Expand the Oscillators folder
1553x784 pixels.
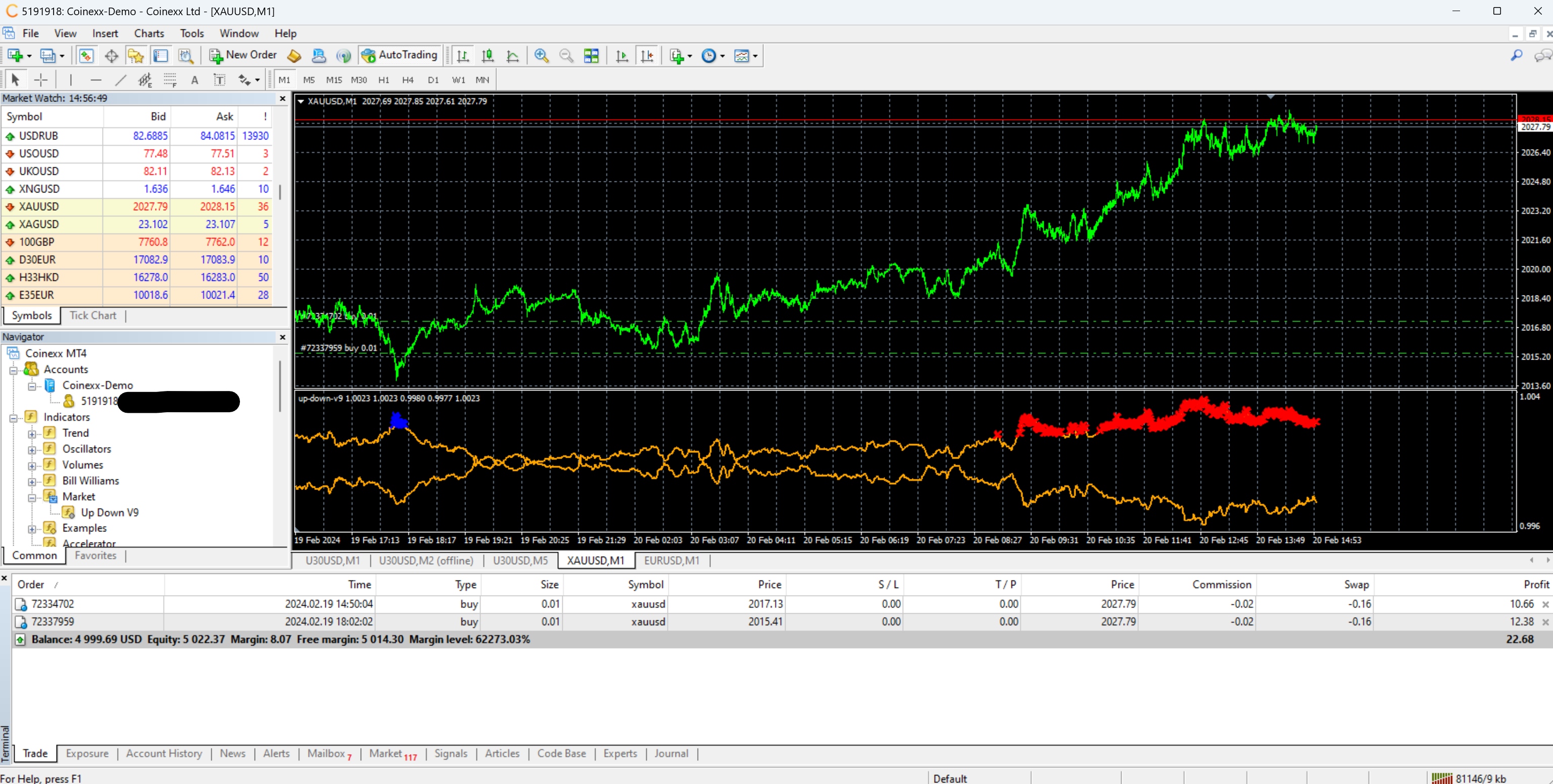[x=32, y=450]
